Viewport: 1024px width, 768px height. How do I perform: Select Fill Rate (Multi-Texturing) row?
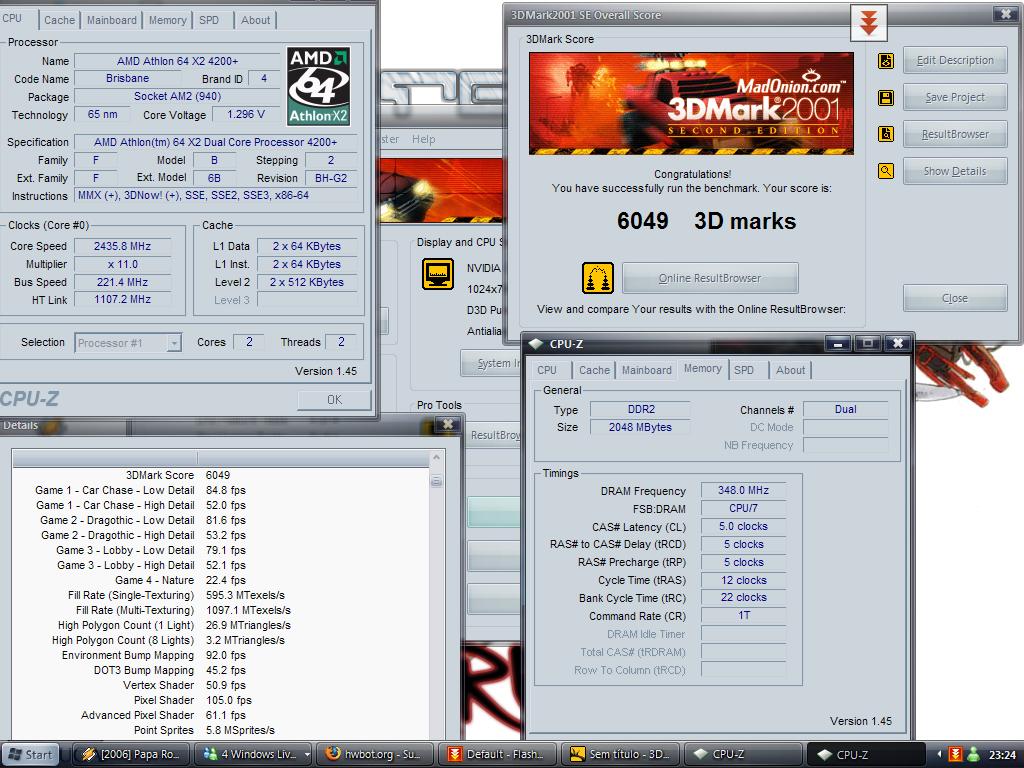pyautogui.click(x=222, y=611)
